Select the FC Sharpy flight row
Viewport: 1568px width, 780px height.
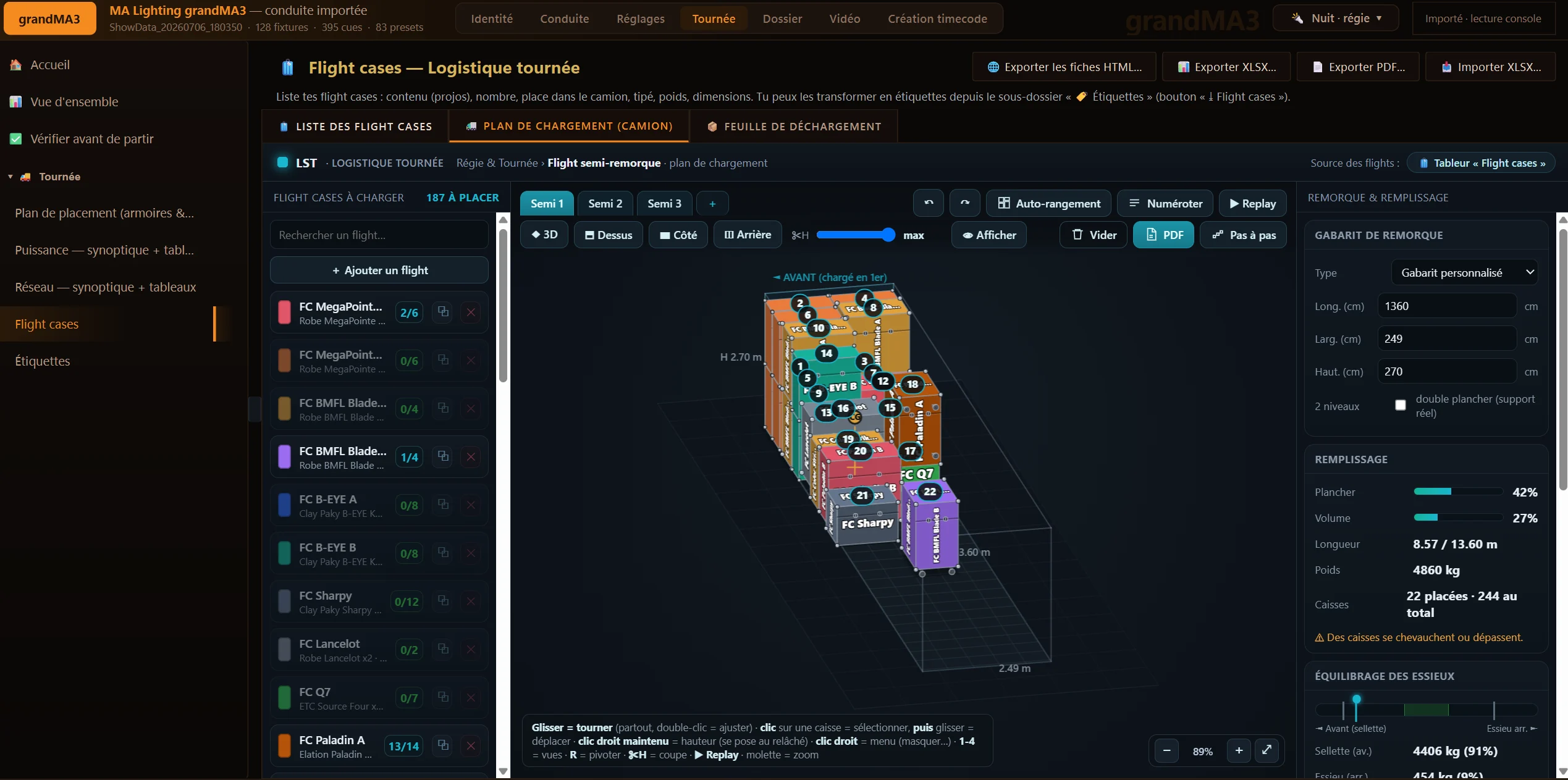pyautogui.click(x=379, y=601)
